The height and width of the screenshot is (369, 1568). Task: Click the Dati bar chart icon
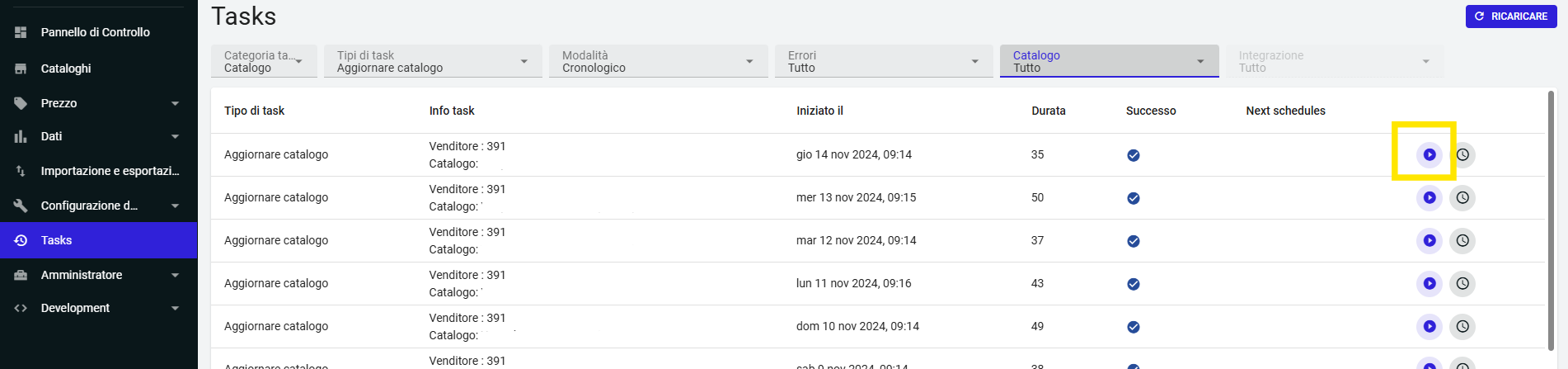(x=21, y=136)
